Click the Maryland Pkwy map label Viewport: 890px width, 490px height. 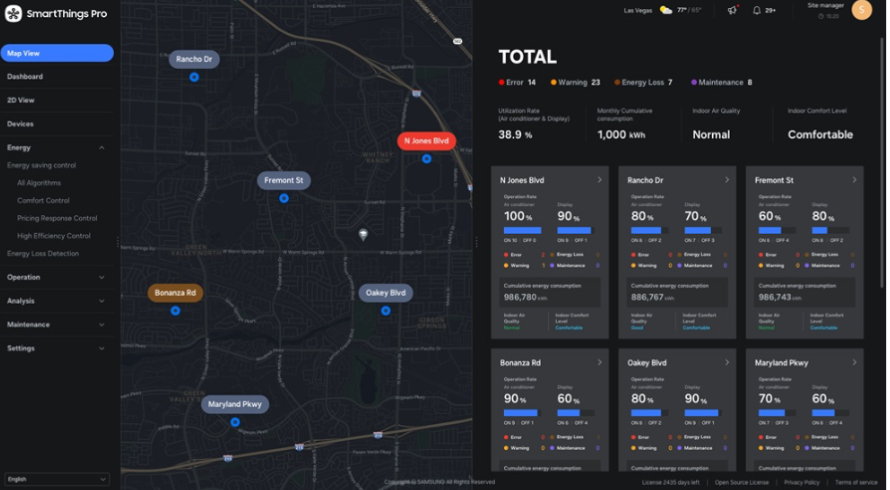click(x=235, y=405)
